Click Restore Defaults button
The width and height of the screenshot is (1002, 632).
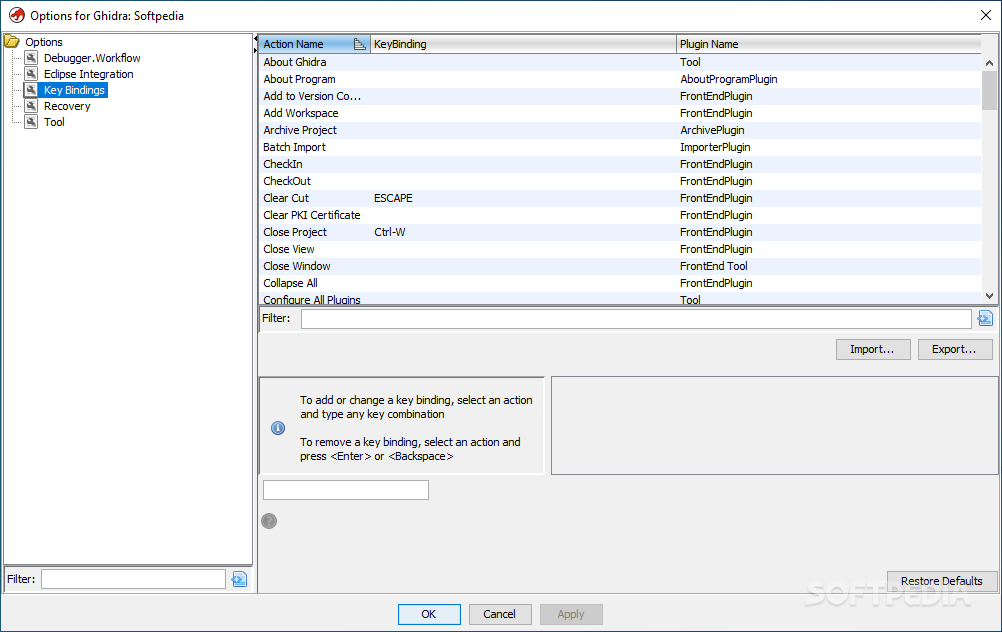(942, 581)
